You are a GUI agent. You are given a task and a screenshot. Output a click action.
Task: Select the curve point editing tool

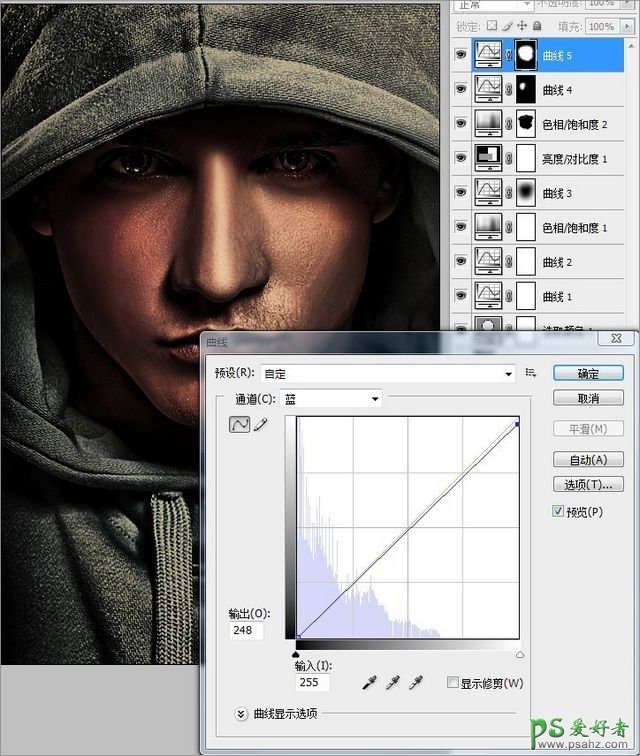point(240,424)
